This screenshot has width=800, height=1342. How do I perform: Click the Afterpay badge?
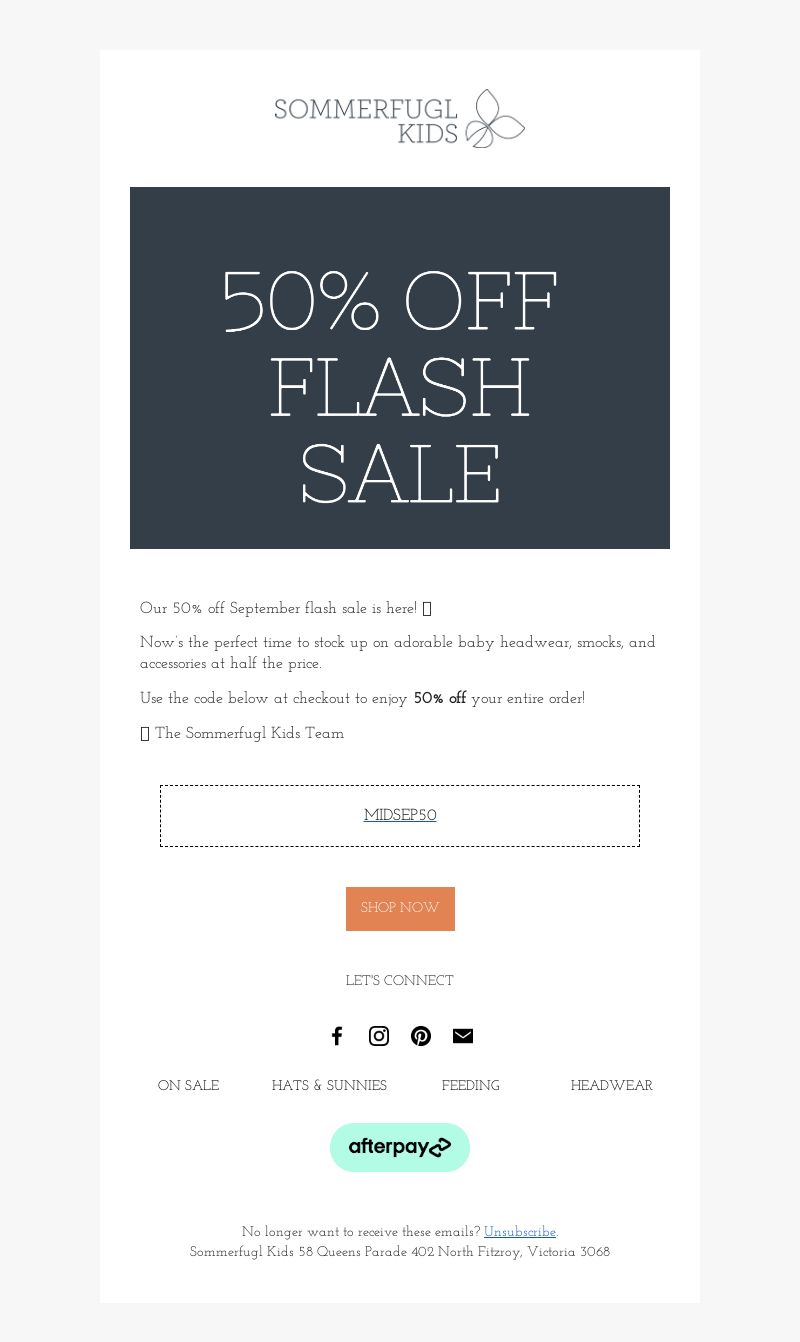400,1147
